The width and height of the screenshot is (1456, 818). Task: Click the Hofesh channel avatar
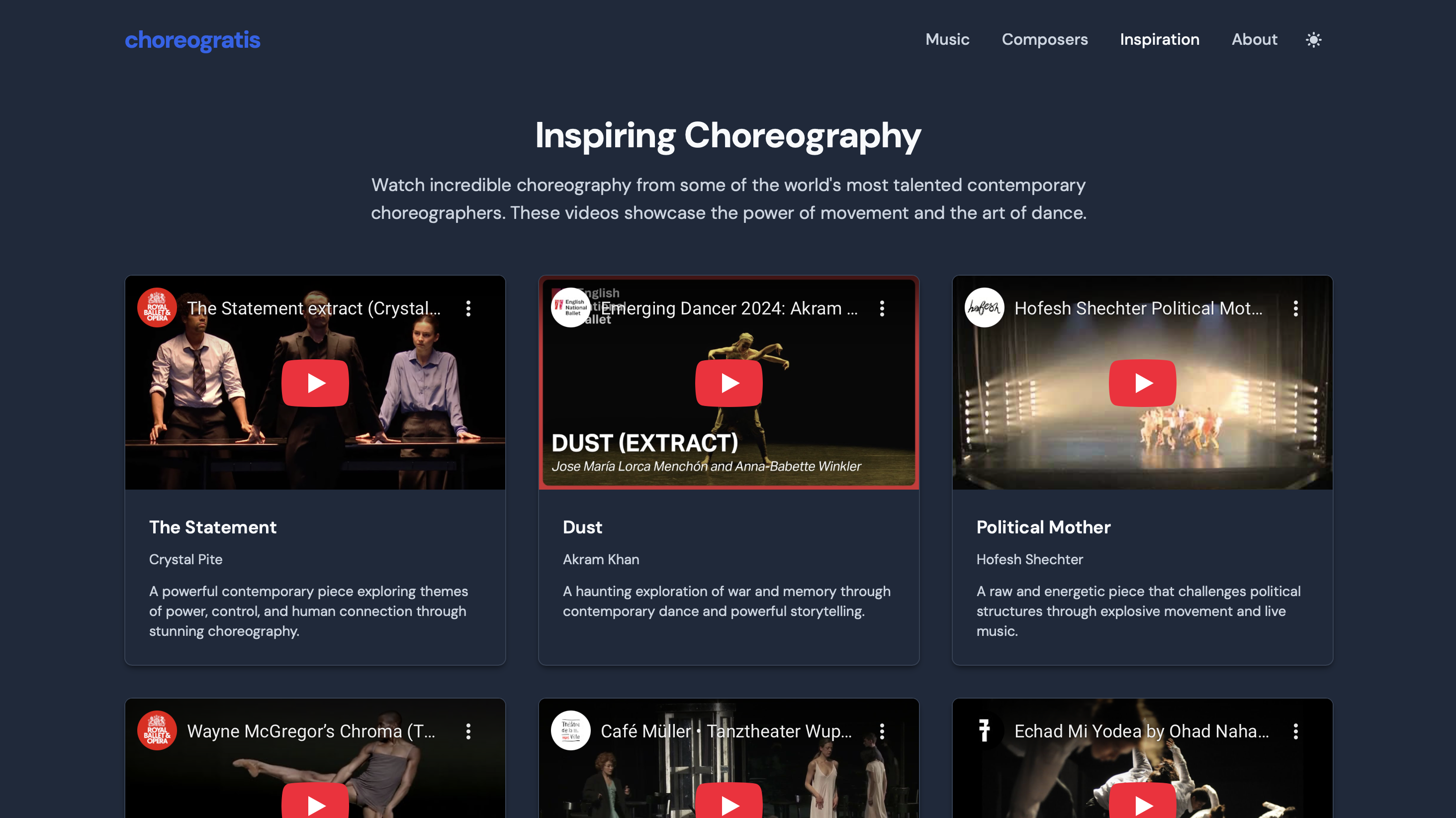click(x=985, y=307)
